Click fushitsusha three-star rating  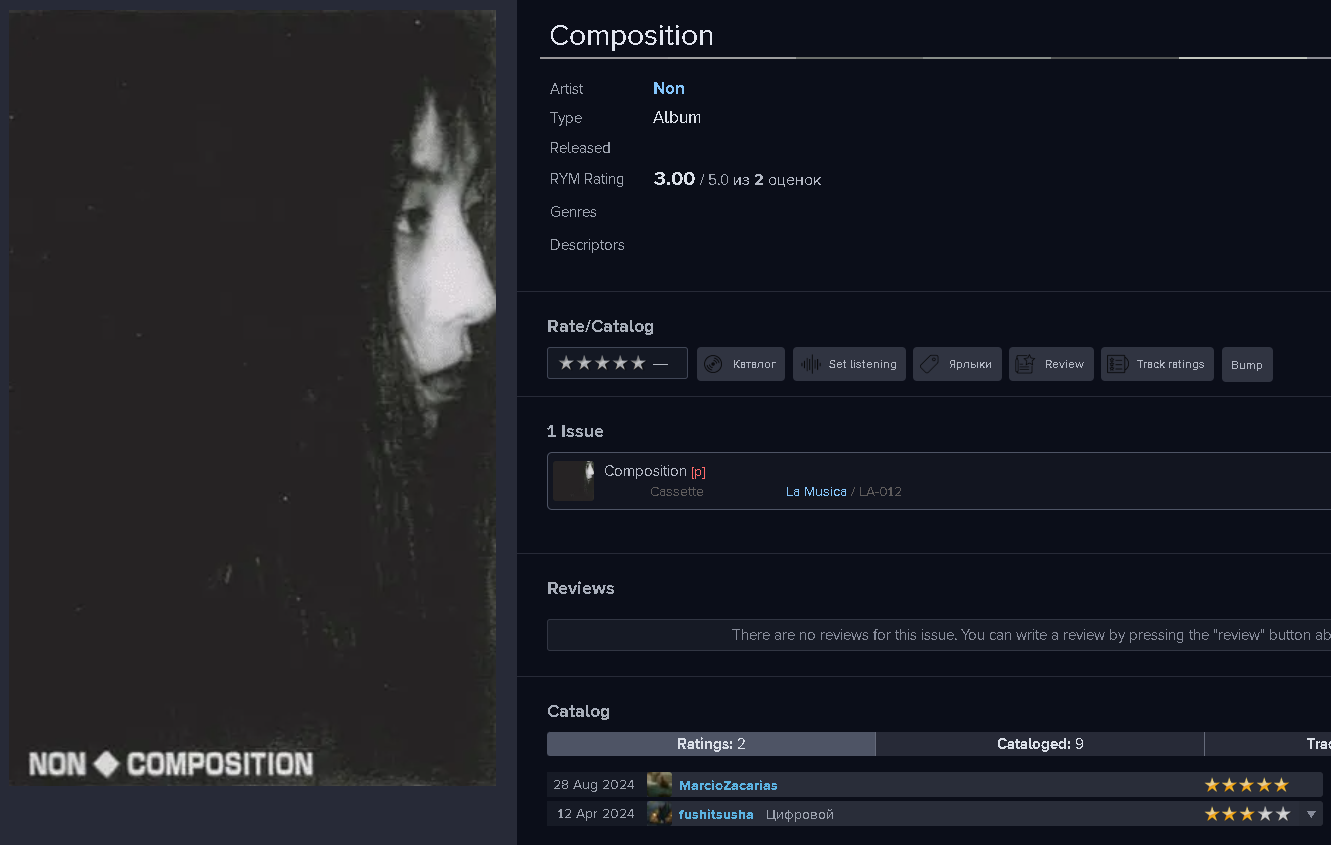pyautogui.click(x=1246, y=814)
